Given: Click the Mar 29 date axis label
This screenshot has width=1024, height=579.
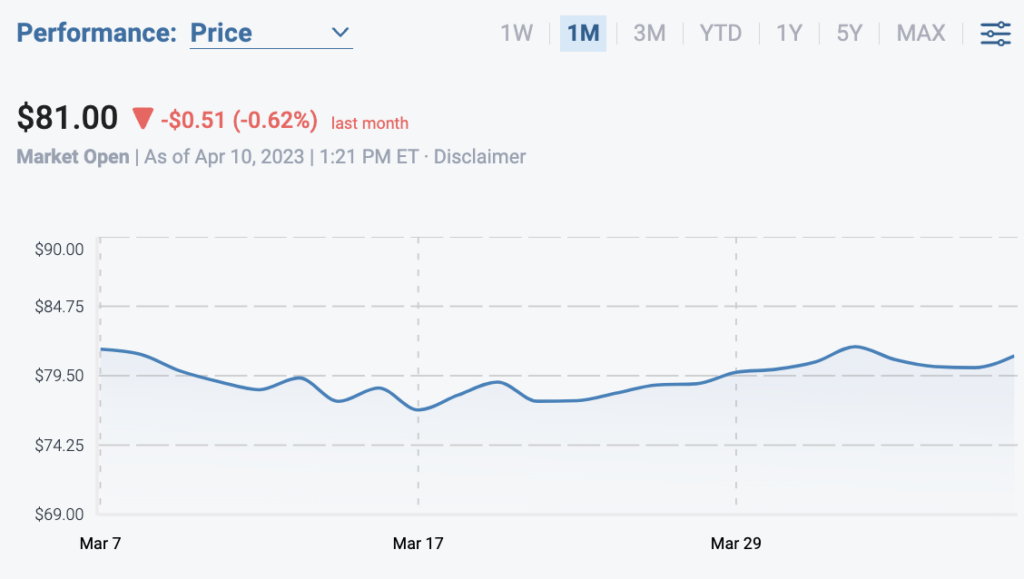Looking at the screenshot, I should tap(736, 544).
